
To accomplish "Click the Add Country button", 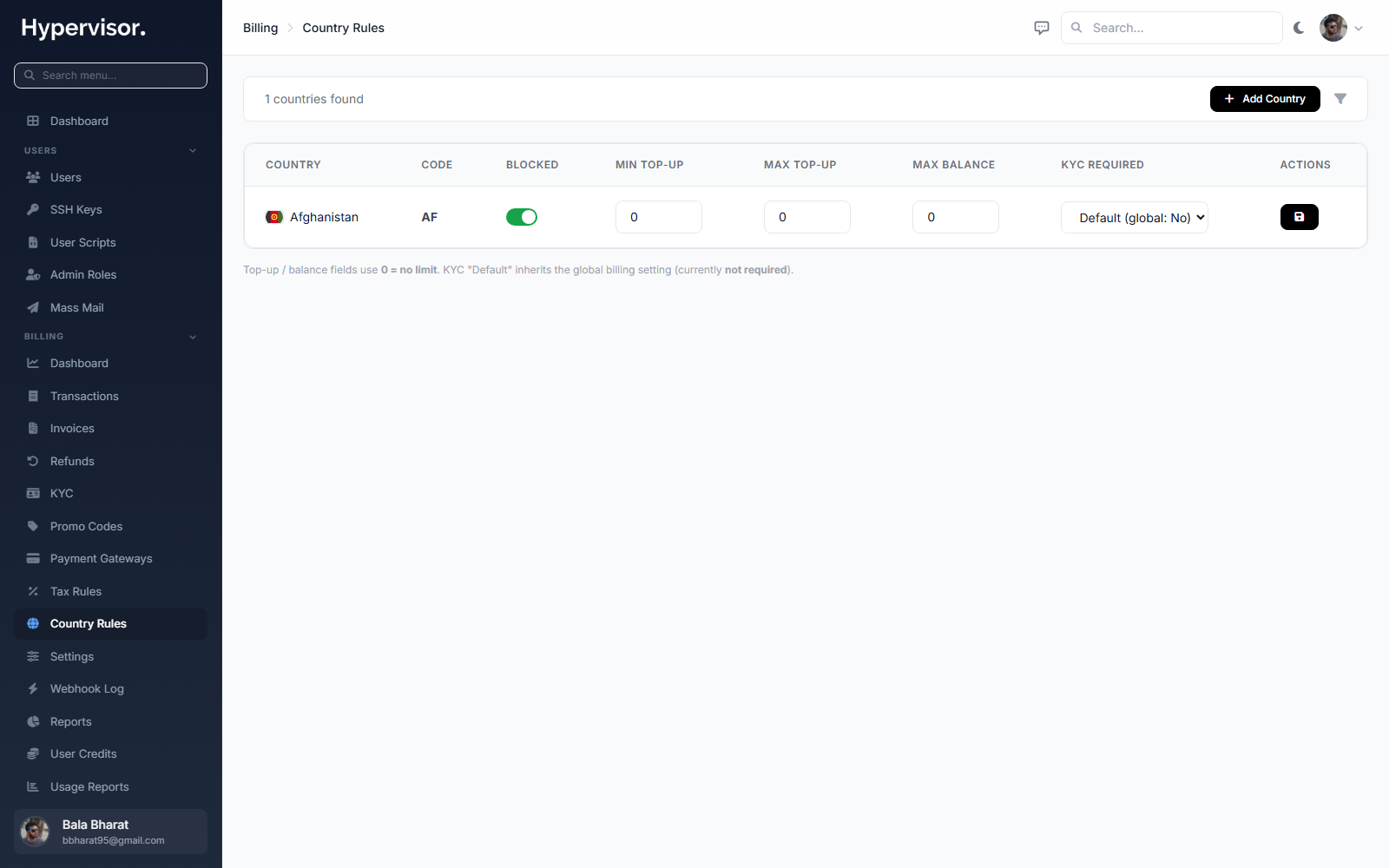I will 1265,99.
